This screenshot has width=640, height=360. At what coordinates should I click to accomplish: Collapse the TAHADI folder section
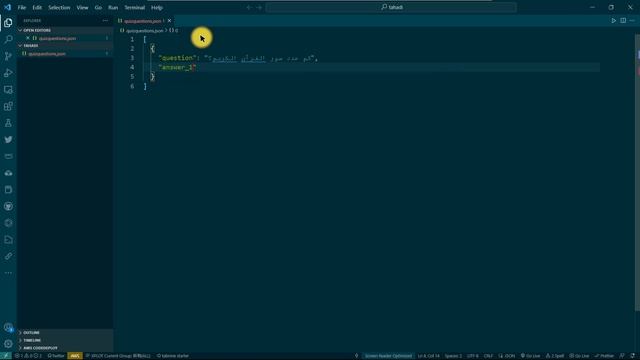pos(64,46)
